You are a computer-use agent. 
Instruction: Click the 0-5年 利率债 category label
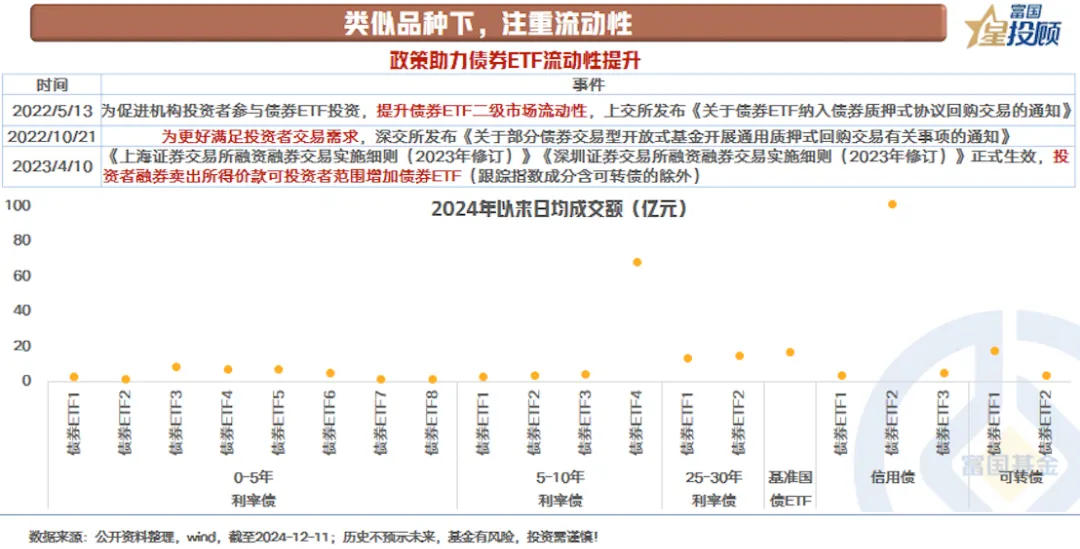tap(253, 488)
